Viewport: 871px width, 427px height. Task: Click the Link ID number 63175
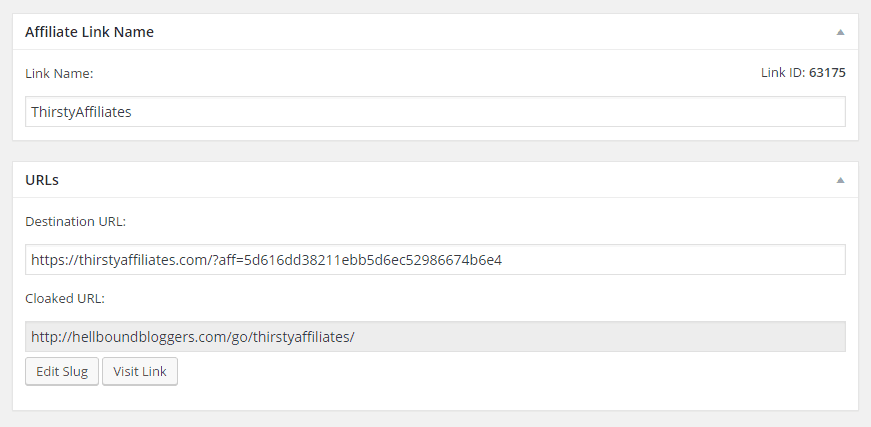827,73
